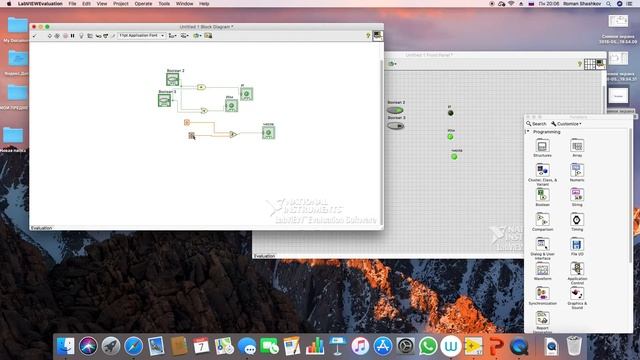The image size is (640, 360).
Task: Open the Edit menu
Action: pos(87,4)
